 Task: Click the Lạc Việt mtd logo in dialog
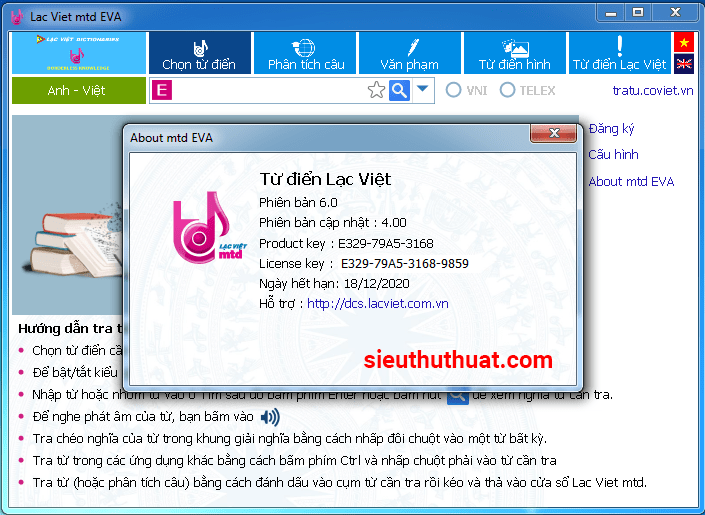[209, 228]
